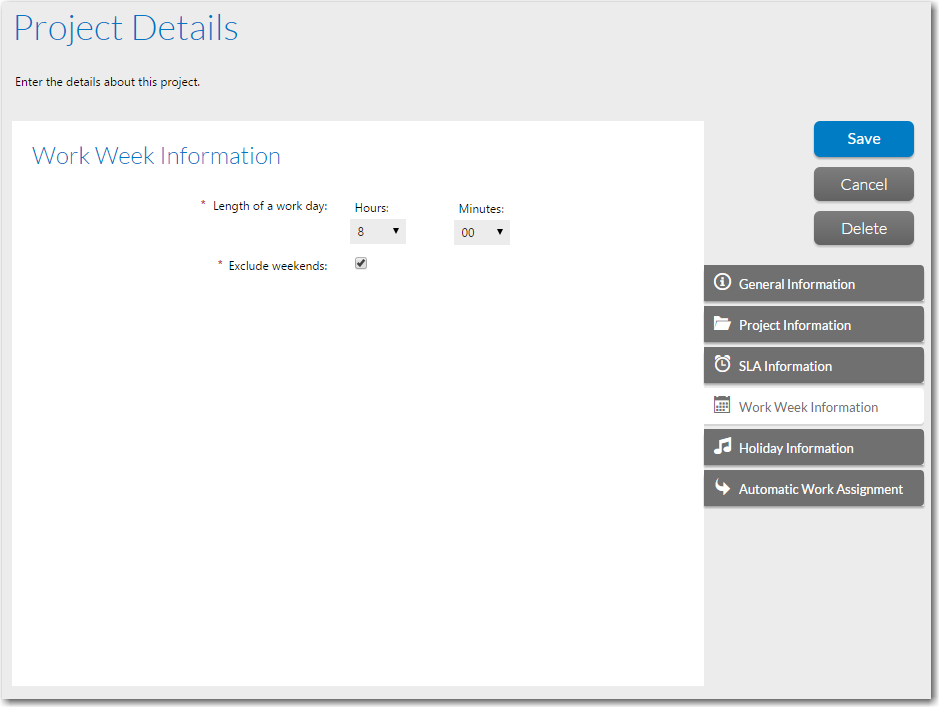Click the calendar icon for Work Week Information
This screenshot has height=707, width=939.
click(x=722, y=406)
